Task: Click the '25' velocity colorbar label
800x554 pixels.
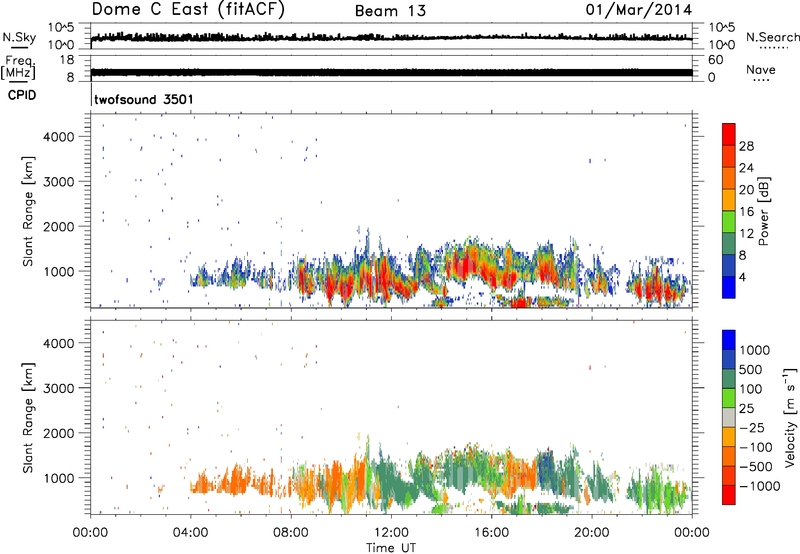Action: click(746, 409)
